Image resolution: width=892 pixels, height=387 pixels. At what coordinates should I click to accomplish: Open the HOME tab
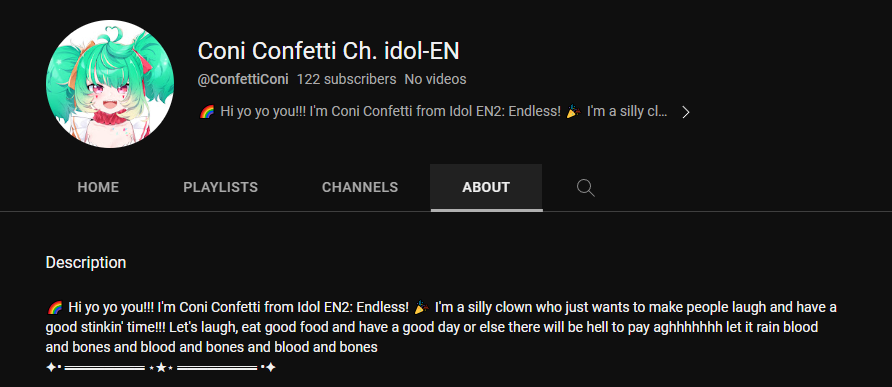(x=98, y=187)
